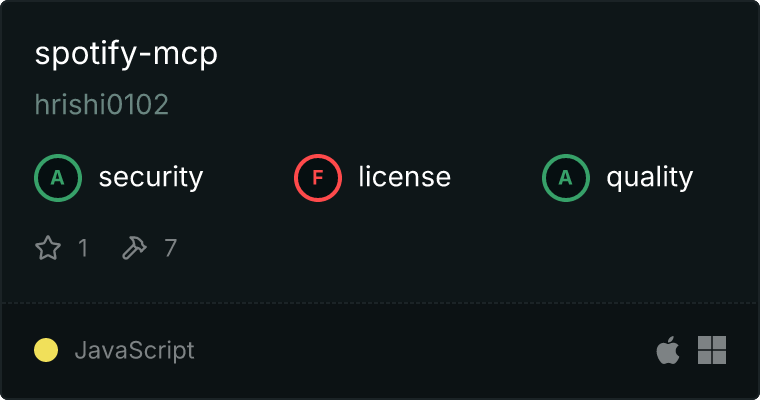Click the hammer tools icon
Screen dimensions: 760x400
[134, 248]
